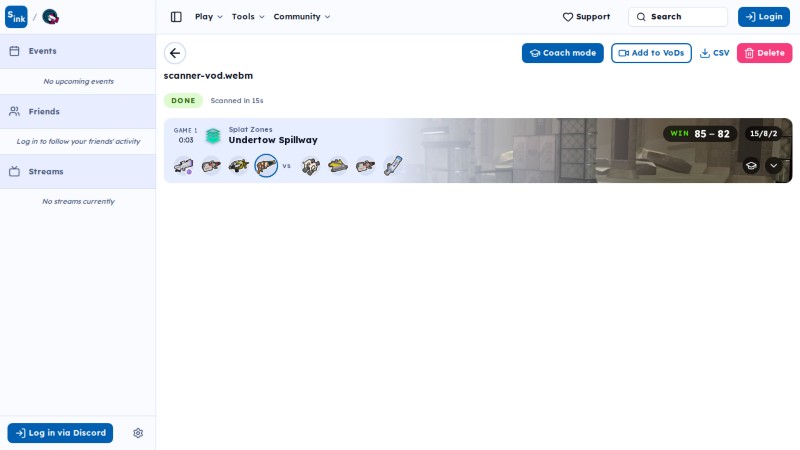Open the Friends section in sidebar
800x450 pixels.
78,111
